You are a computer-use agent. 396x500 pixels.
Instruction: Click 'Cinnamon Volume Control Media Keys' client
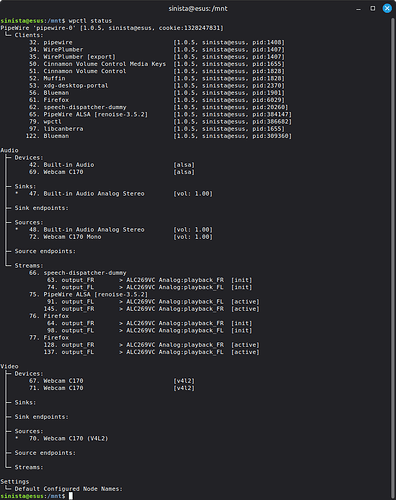point(105,64)
